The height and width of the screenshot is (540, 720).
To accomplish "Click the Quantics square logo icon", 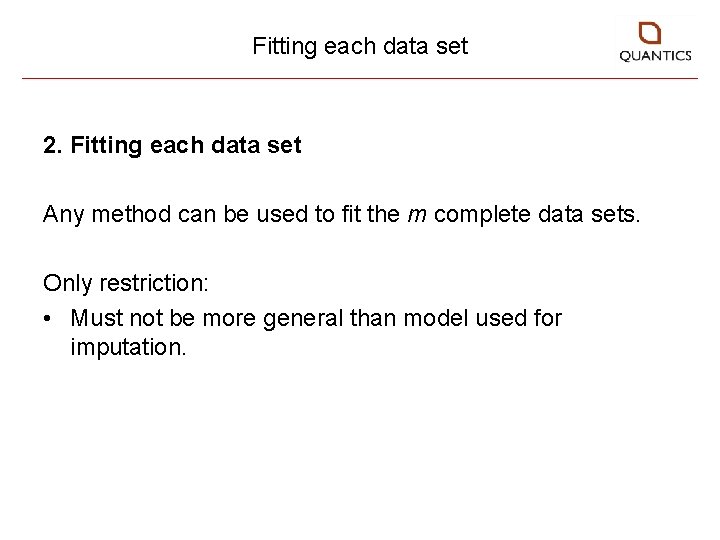I will click(650, 33).
